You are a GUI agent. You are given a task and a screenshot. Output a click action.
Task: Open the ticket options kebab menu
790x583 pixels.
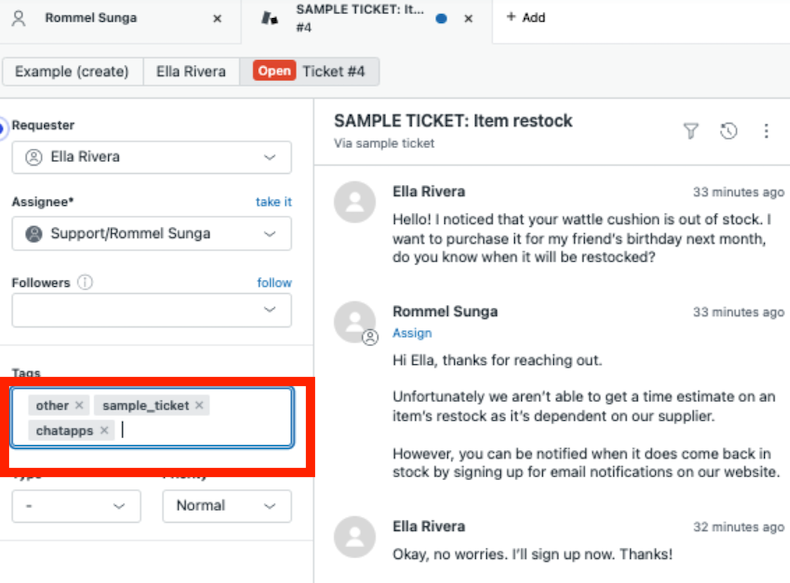766,131
